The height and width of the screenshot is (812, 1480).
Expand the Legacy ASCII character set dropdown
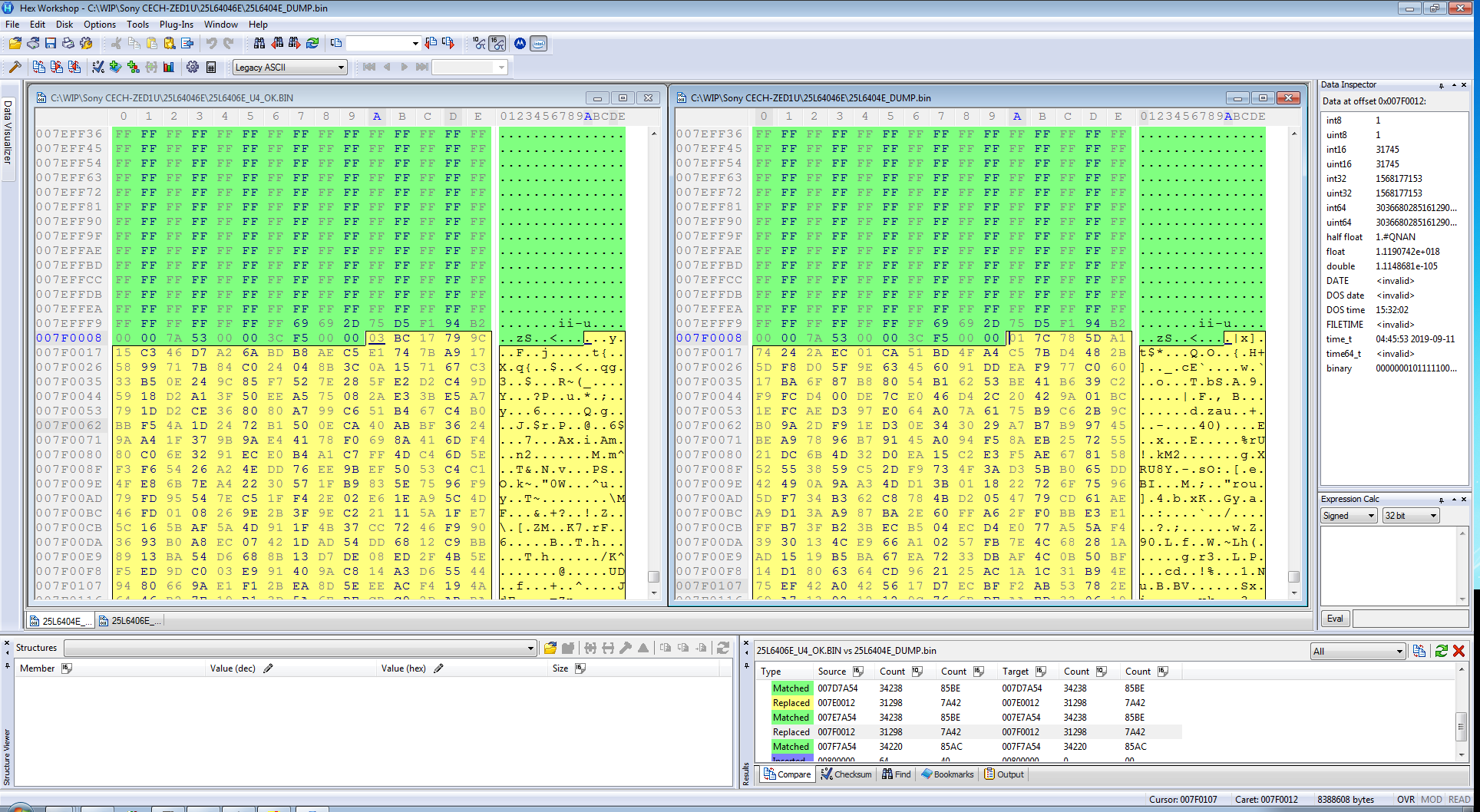pyautogui.click(x=341, y=68)
